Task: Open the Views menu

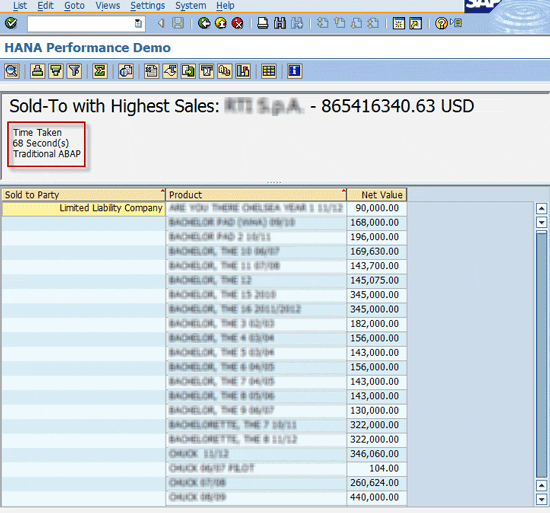Action: pos(108,6)
